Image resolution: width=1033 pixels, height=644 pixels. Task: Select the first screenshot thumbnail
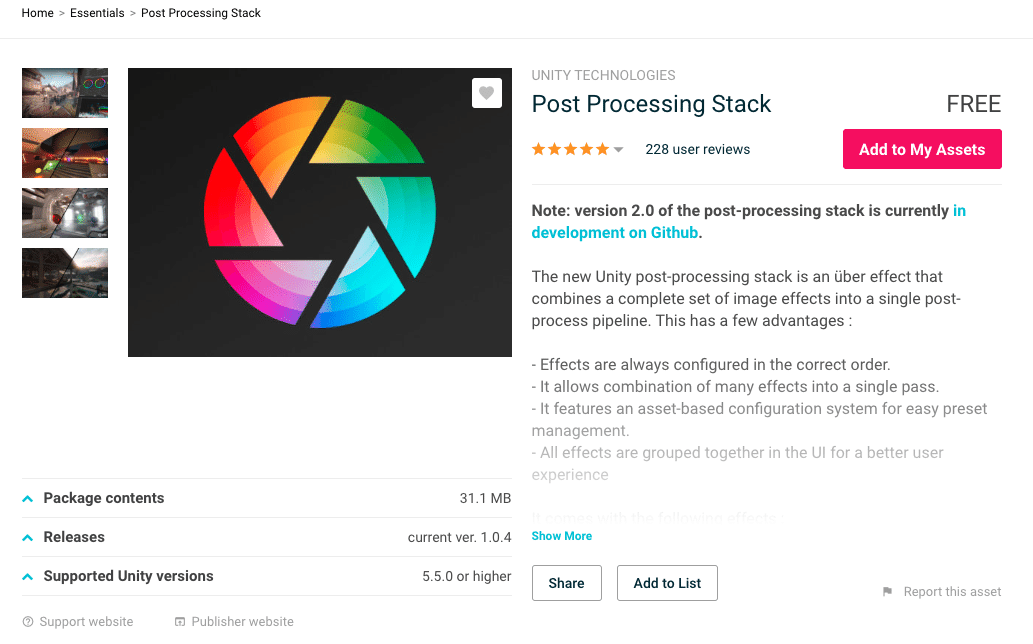[65, 93]
